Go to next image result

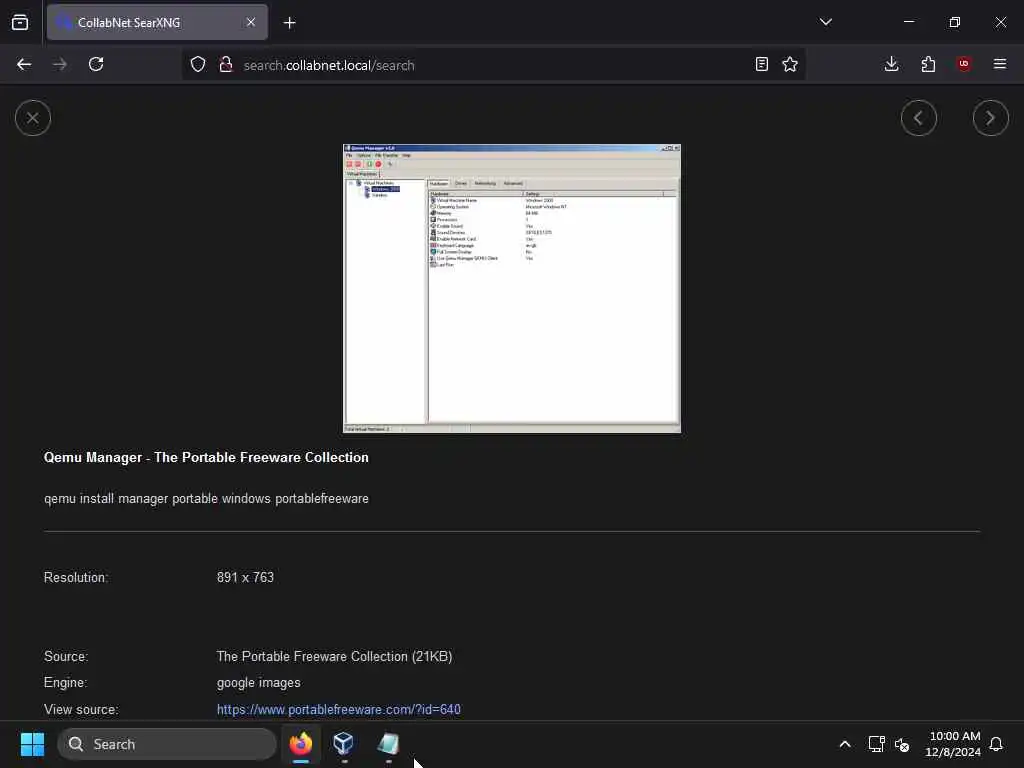[x=990, y=118]
